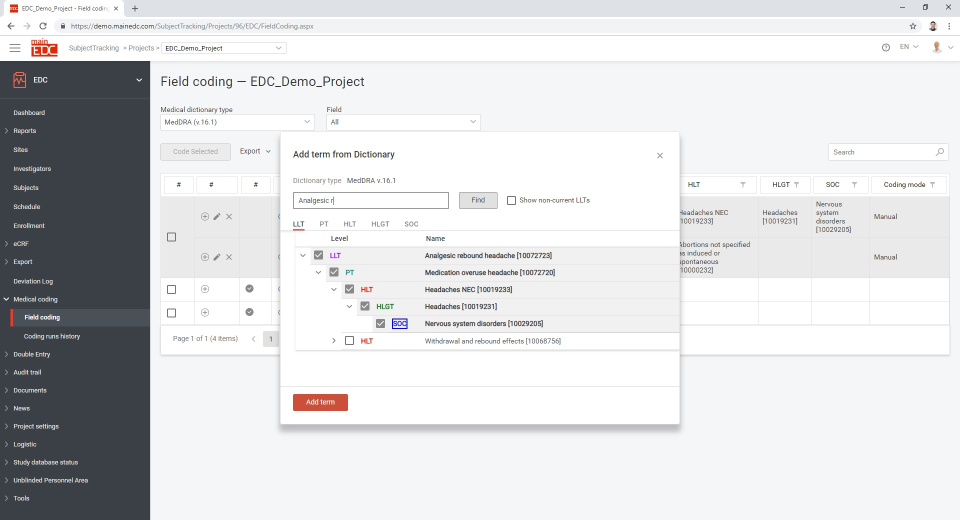
Task: Uncheck the PT Medication overuse headache checkbox
Action: tap(334, 272)
